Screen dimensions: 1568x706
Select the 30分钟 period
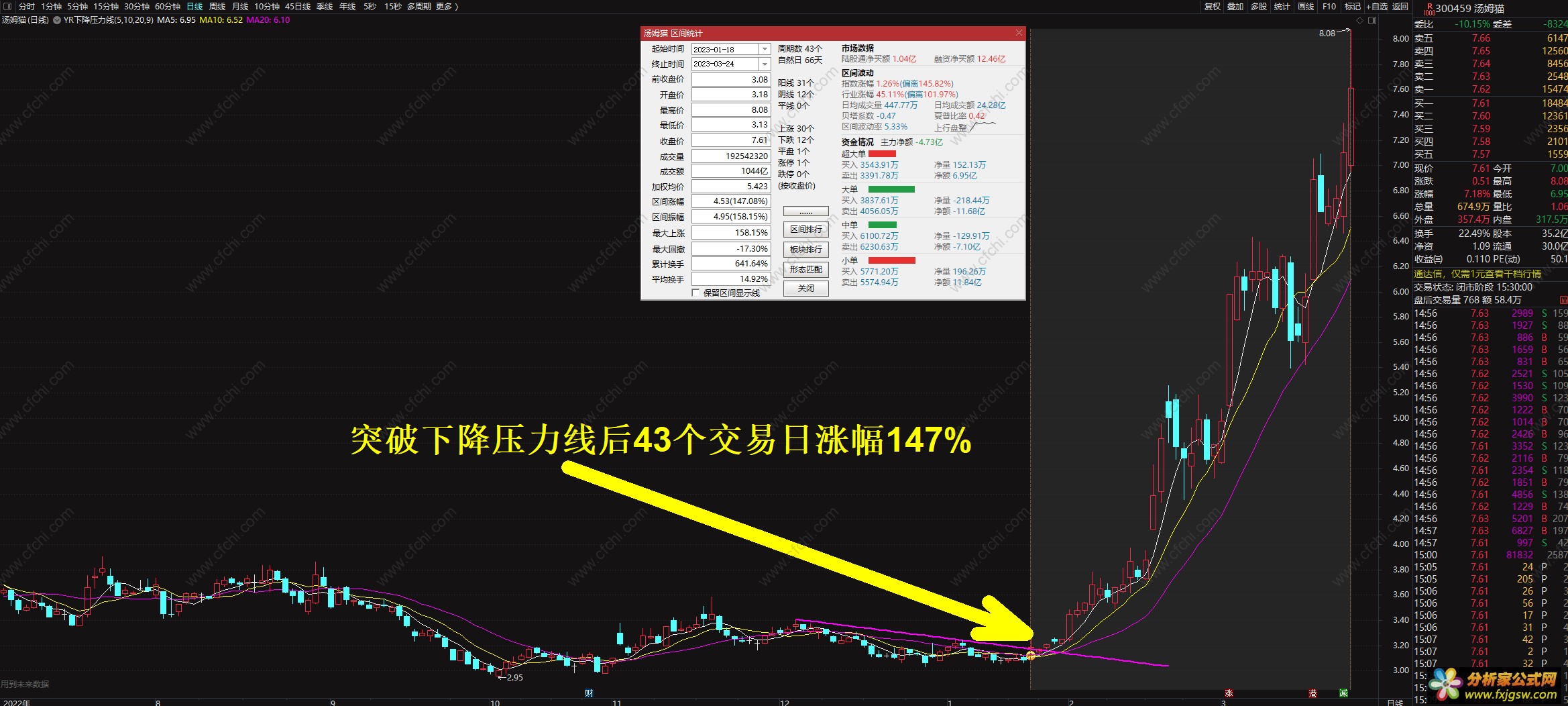coord(137,6)
